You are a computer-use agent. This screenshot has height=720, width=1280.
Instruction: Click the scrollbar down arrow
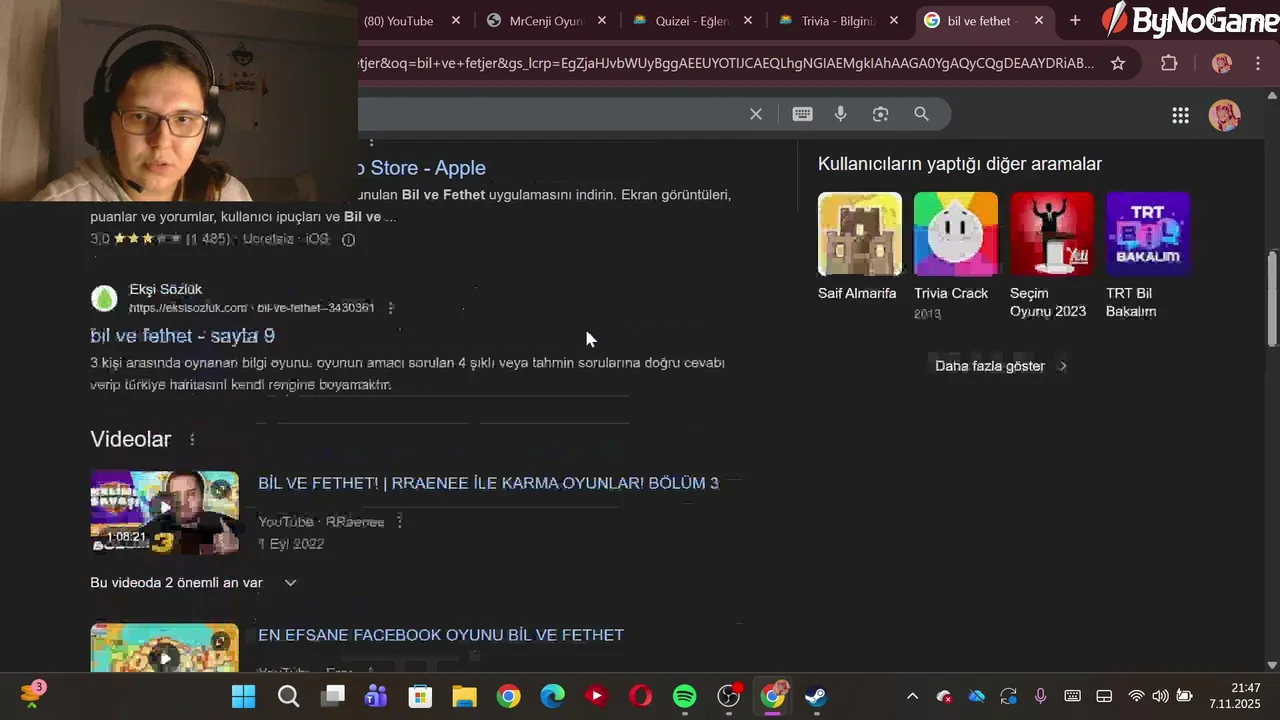coord(1272,665)
